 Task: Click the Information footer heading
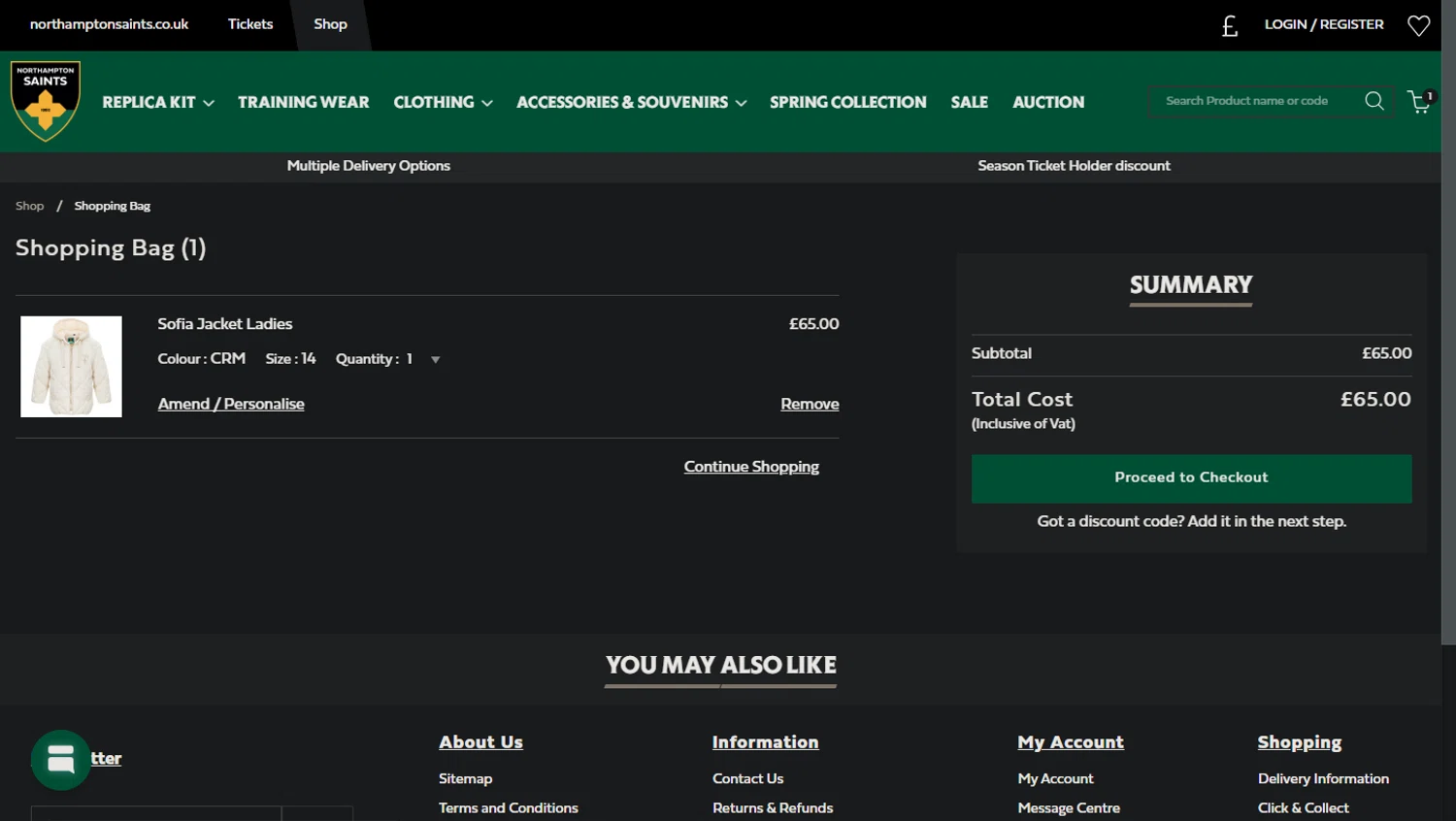[x=765, y=742]
